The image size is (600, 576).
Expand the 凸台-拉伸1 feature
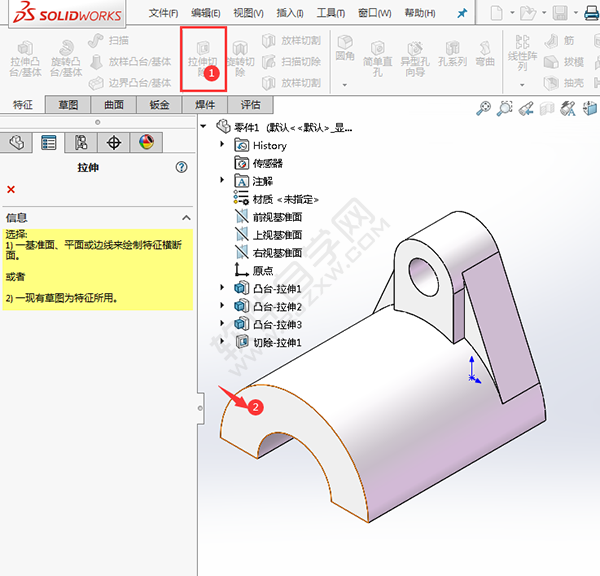(222, 287)
